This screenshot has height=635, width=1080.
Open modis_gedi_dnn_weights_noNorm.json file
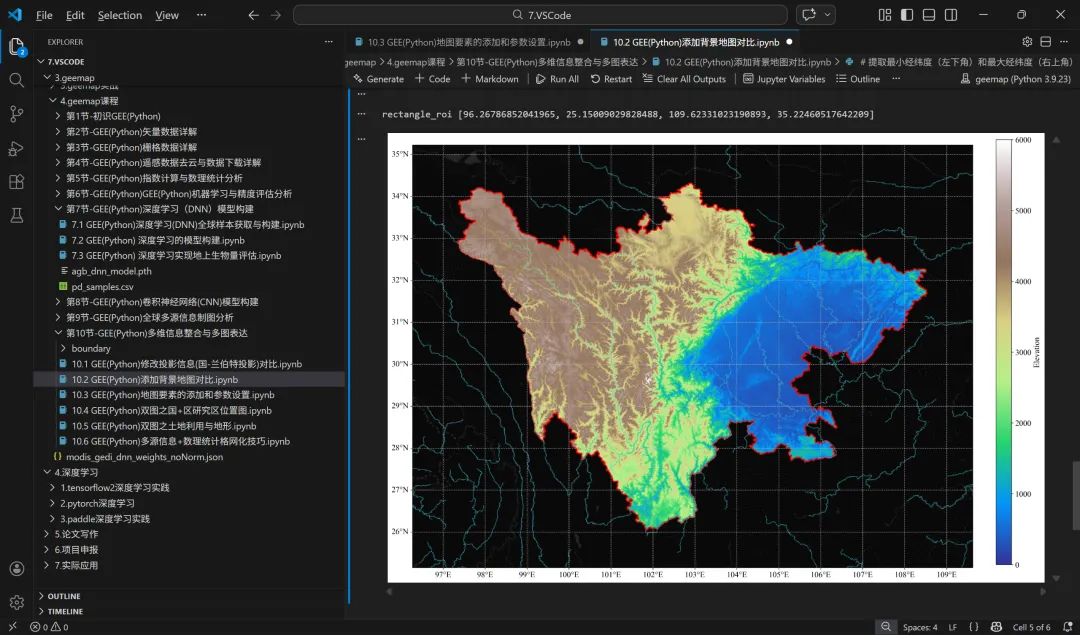(x=144, y=457)
